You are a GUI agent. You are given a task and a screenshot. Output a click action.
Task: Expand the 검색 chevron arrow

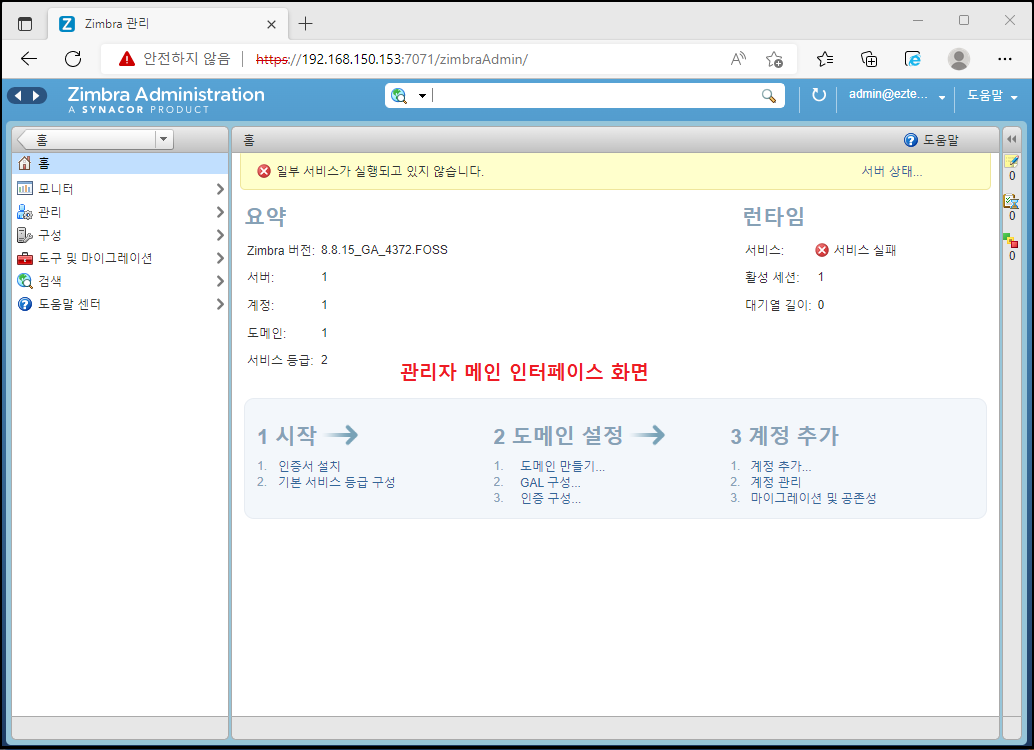tap(220, 282)
